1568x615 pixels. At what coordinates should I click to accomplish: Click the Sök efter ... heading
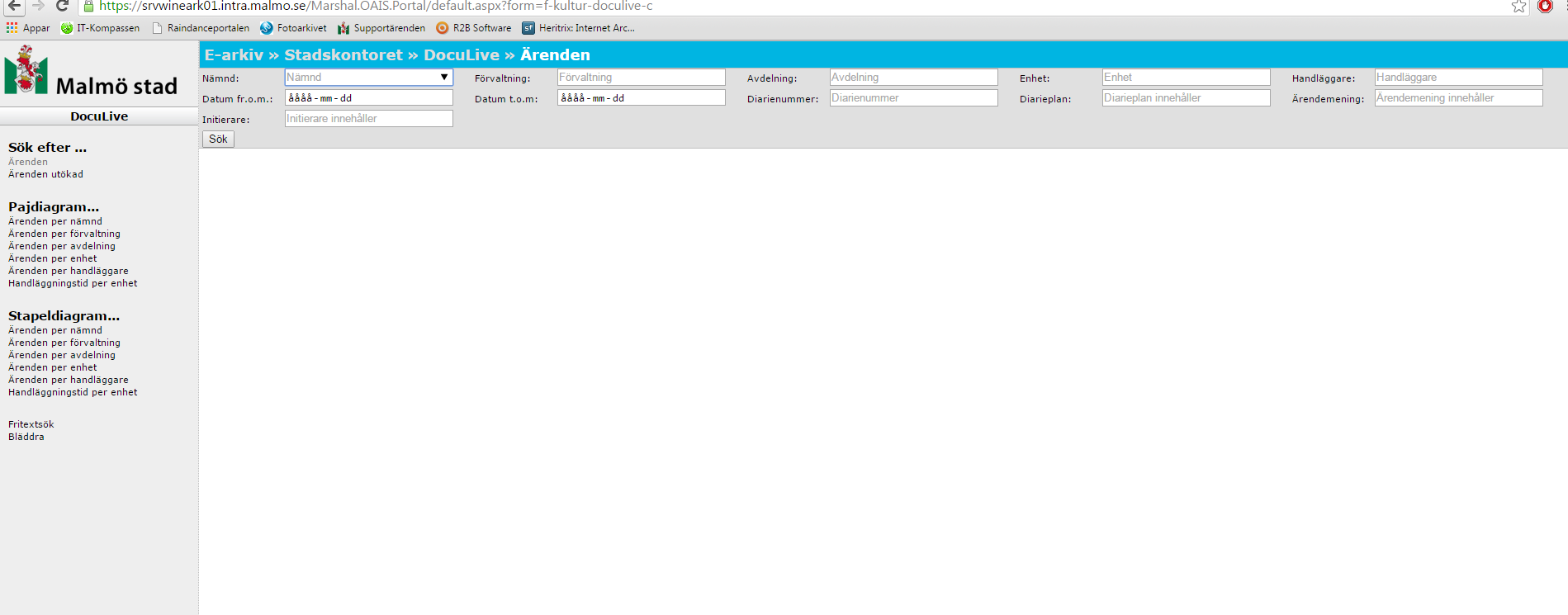click(47, 148)
